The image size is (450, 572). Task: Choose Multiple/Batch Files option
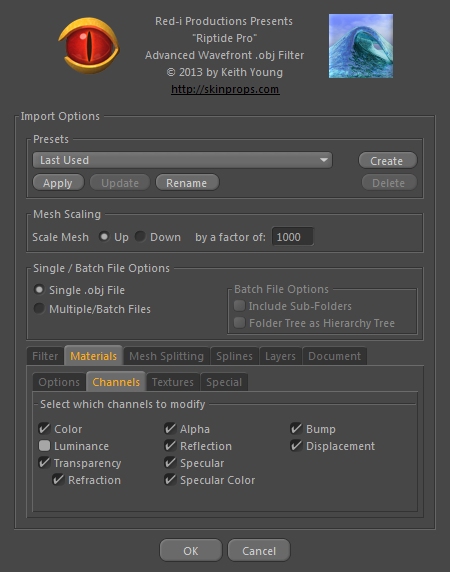click(39, 309)
